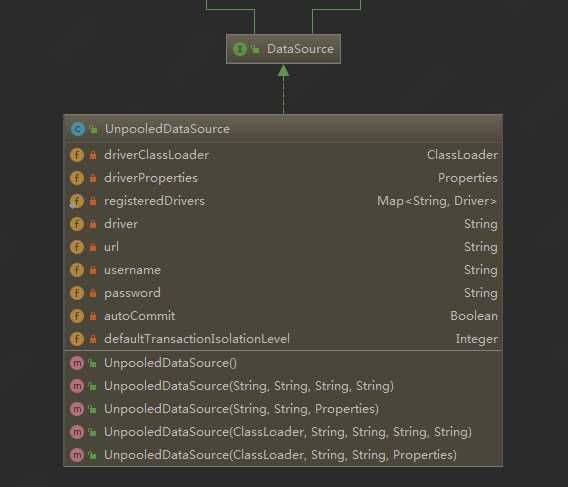Select the defaultTransactionIsolationLevel field
568x487 pixels.
coord(283,339)
